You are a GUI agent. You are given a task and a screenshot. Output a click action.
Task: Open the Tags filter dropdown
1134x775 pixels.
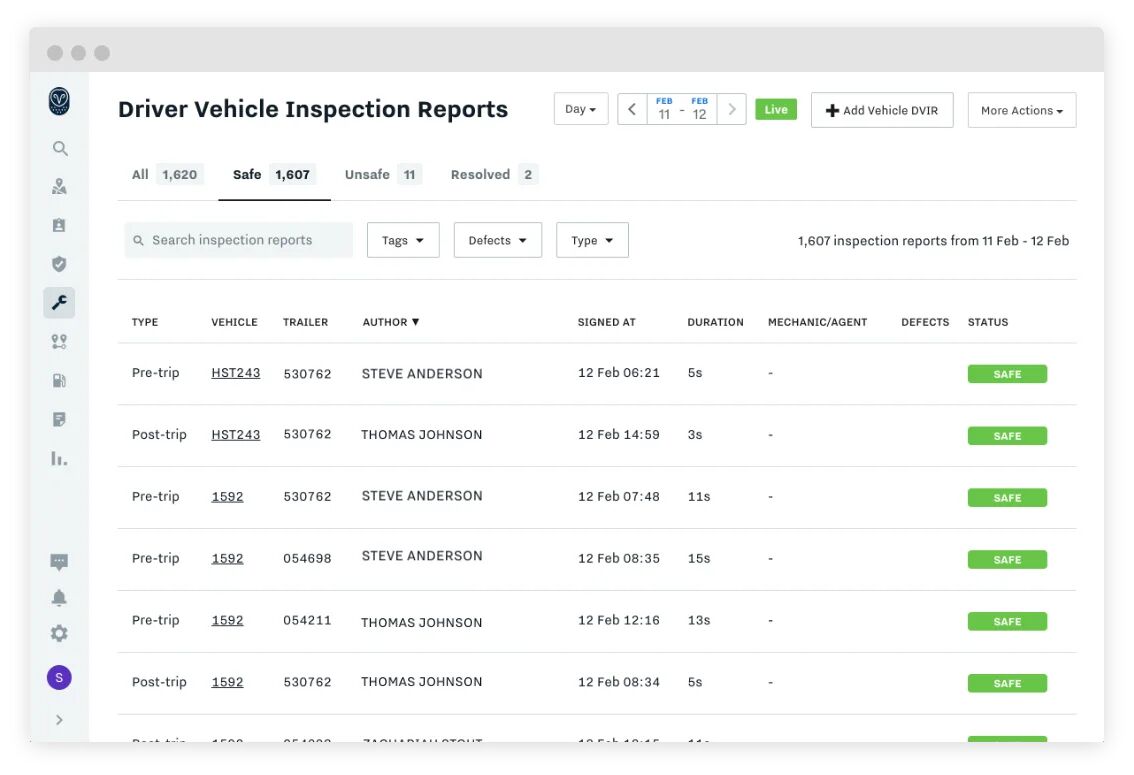pos(403,240)
